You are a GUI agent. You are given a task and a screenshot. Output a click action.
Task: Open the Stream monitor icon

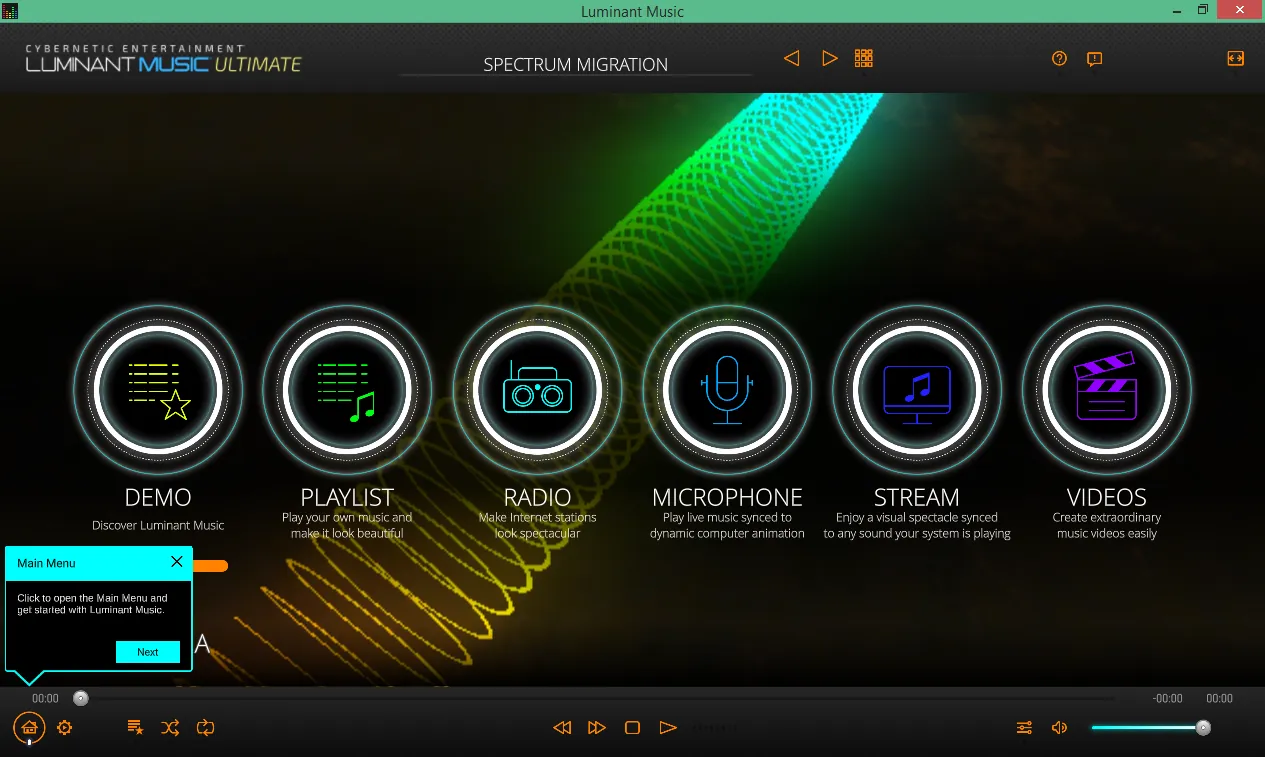917,389
